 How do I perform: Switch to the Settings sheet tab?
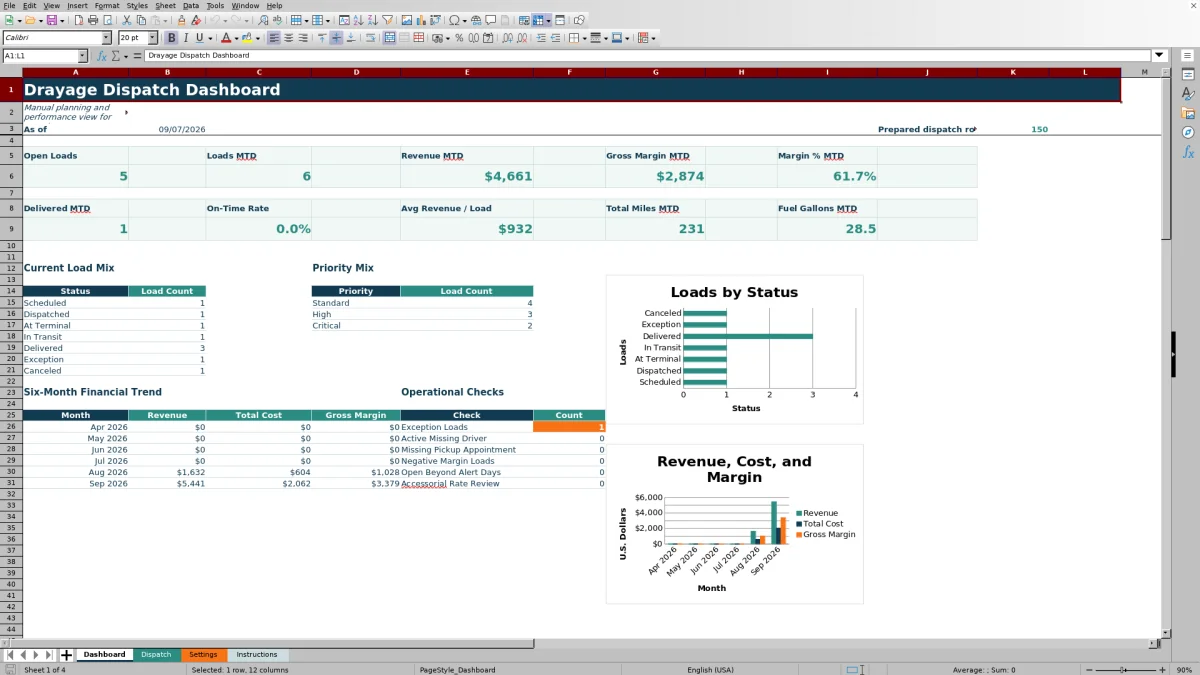(x=203, y=655)
